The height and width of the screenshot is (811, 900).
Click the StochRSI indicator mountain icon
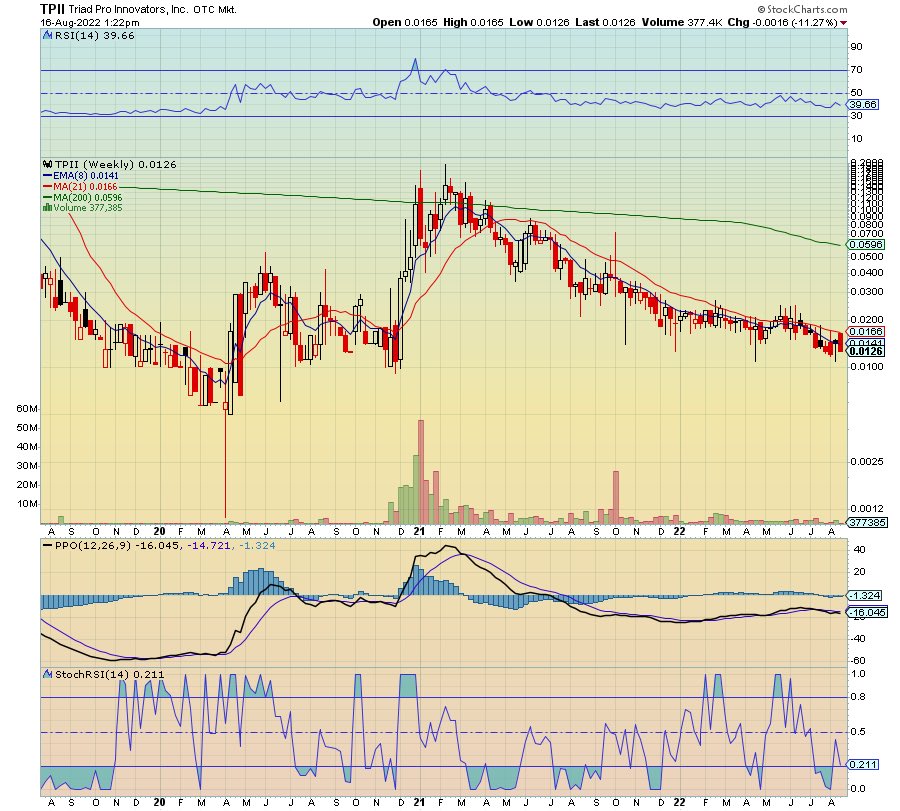click(48, 674)
